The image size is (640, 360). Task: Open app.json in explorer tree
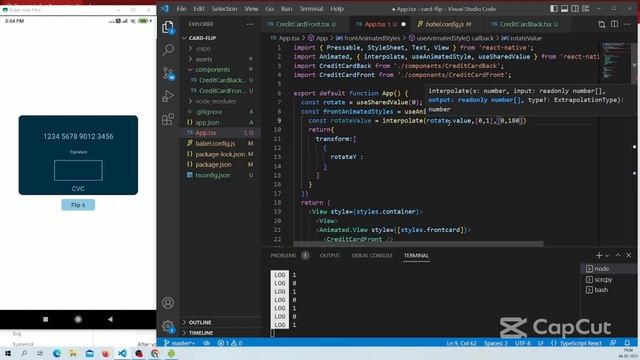220,122
